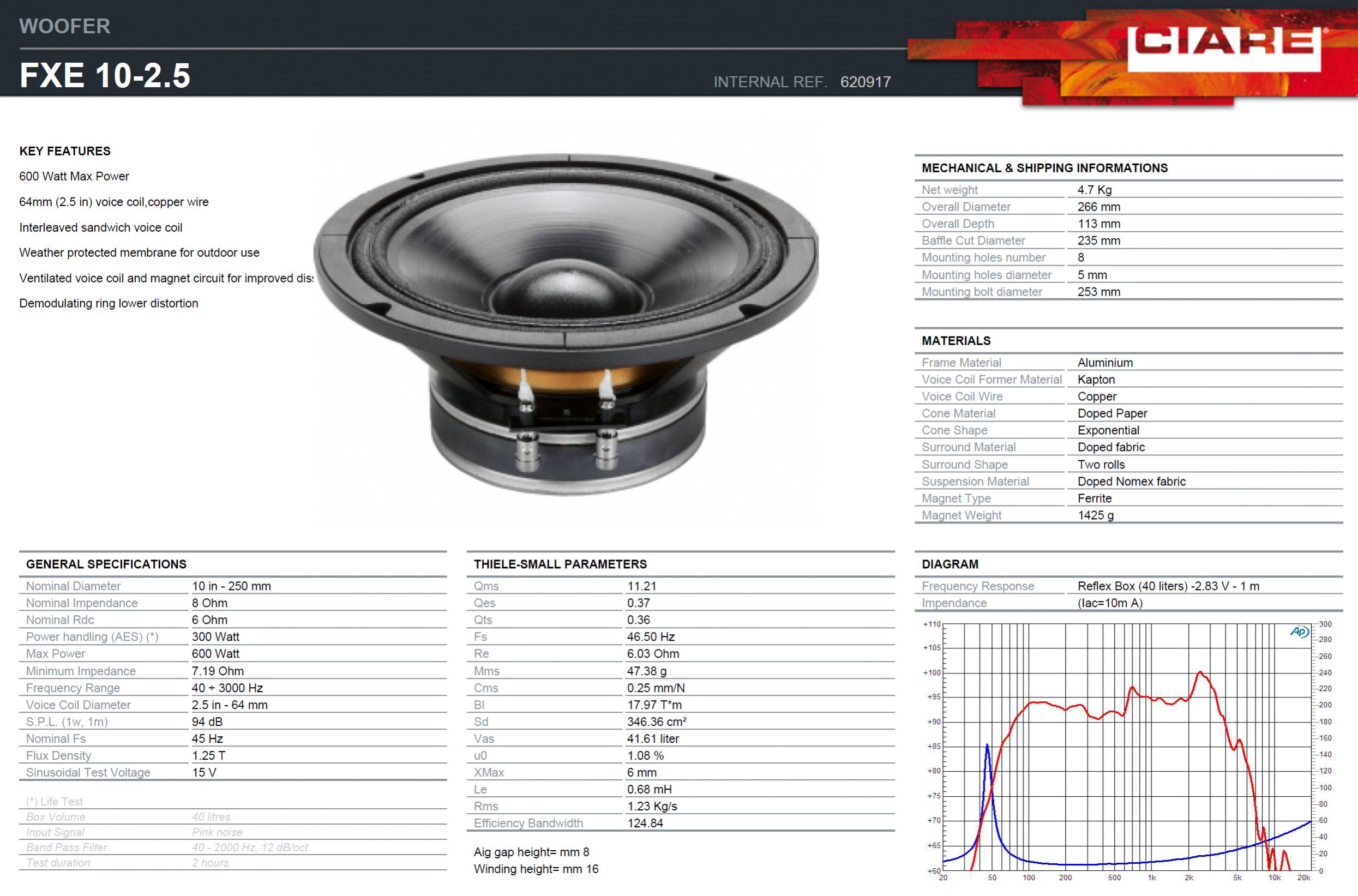Click 'Interleaved sandwich voice coil' feature
This screenshot has width=1358, height=896.
(x=100, y=227)
